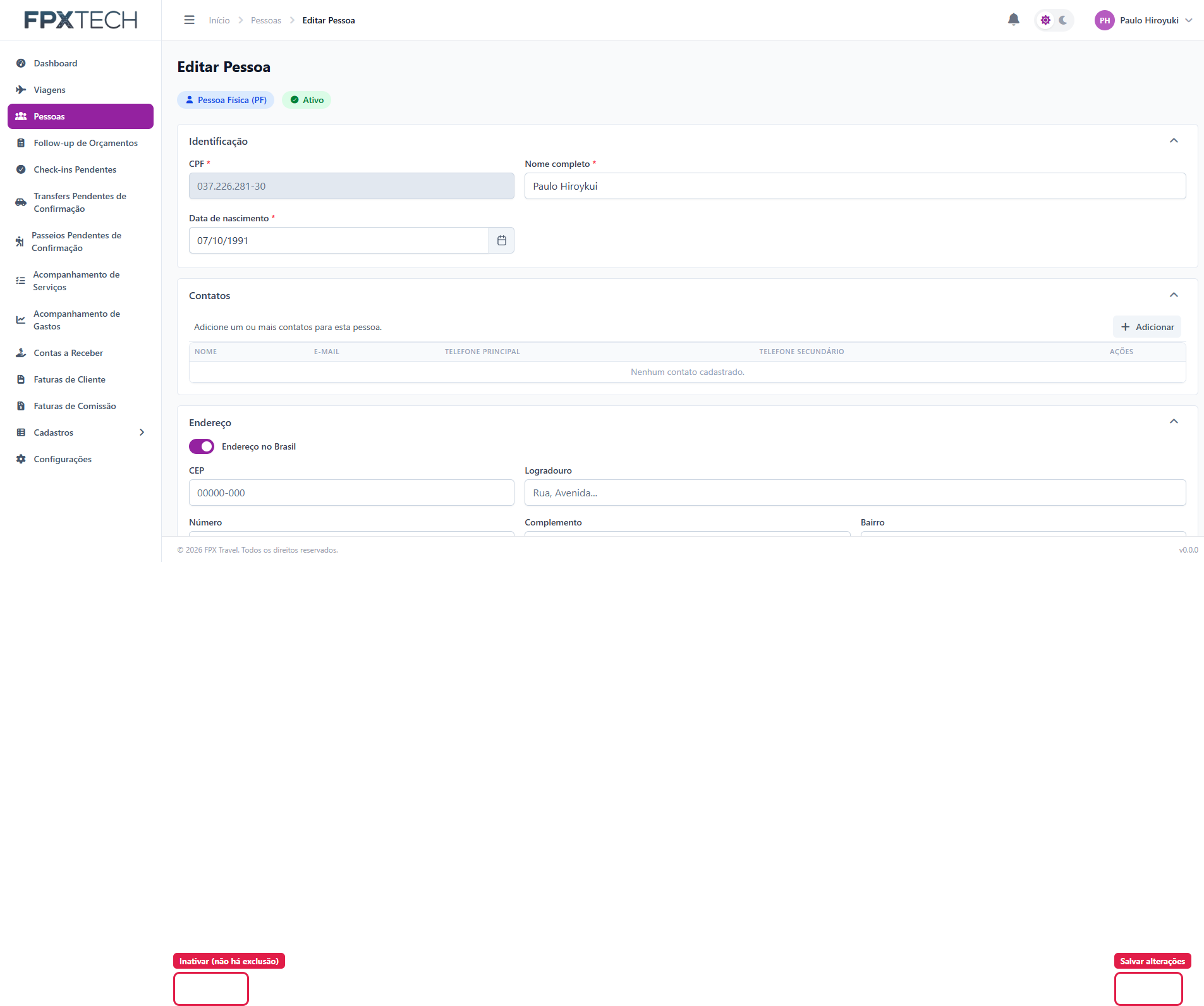This screenshot has height=1006, width=1204.
Task: Open the notifications bell
Action: click(x=1013, y=20)
